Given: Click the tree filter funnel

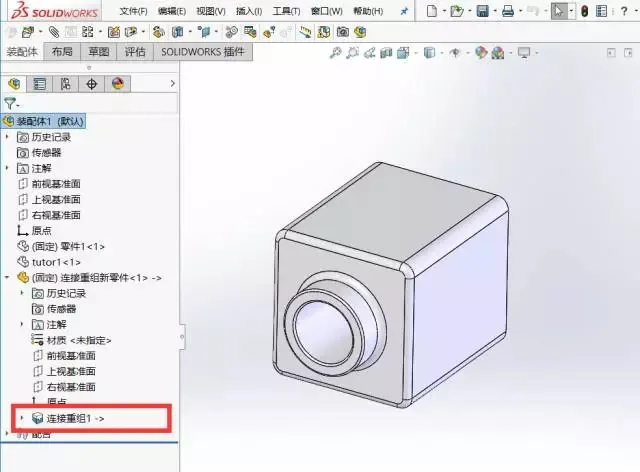Looking at the screenshot, I should coord(10,103).
